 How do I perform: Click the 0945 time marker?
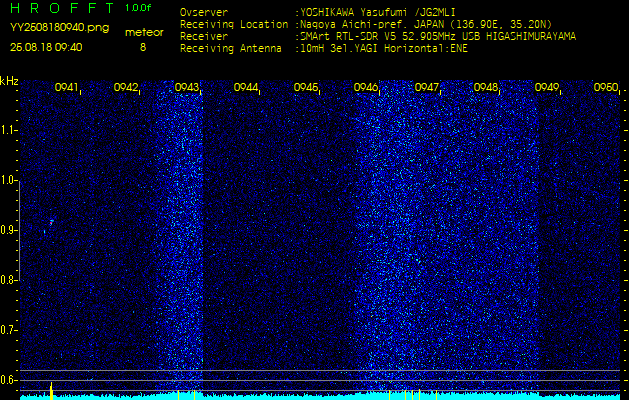click(x=306, y=87)
